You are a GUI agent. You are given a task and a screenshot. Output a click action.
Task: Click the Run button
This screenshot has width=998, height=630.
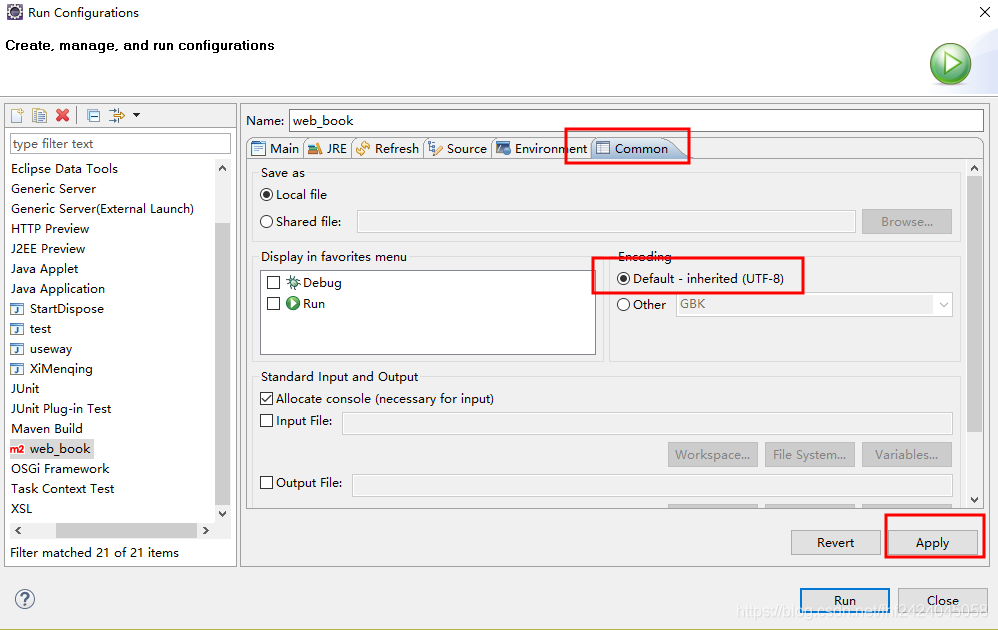tap(845, 600)
